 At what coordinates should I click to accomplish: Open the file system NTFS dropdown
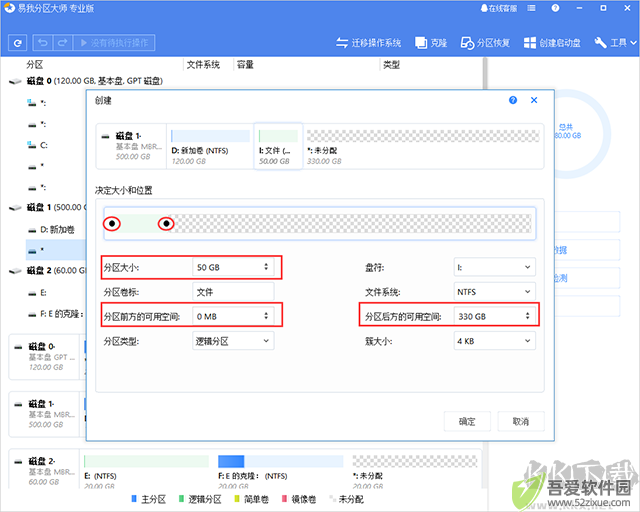coord(495,292)
